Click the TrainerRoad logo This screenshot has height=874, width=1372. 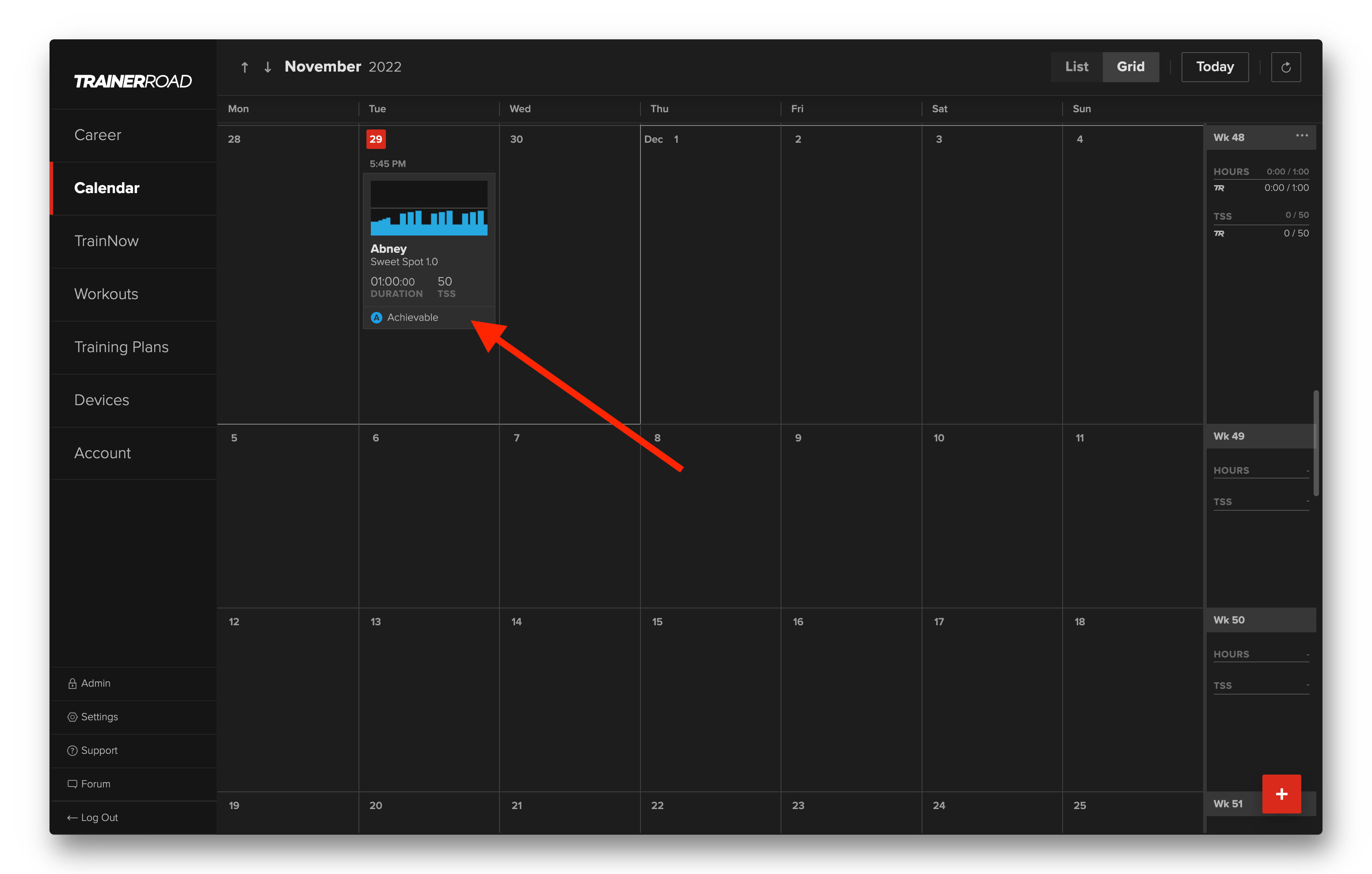pyautogui.click(x=133, y=81)
